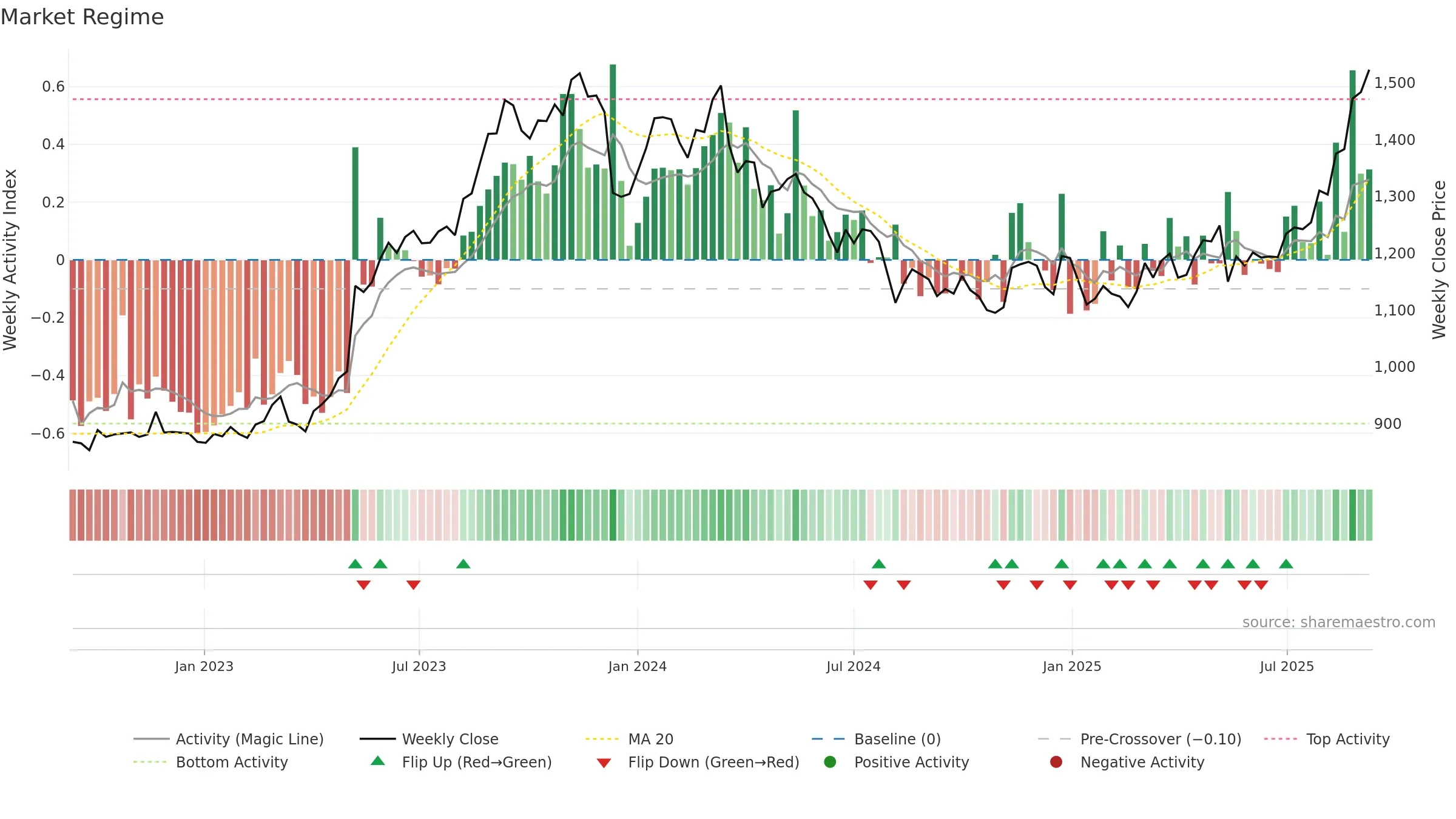Click the 0.6 activity axis tick label
Viewport: 1456px width, 819px height.
coord(53,87)
